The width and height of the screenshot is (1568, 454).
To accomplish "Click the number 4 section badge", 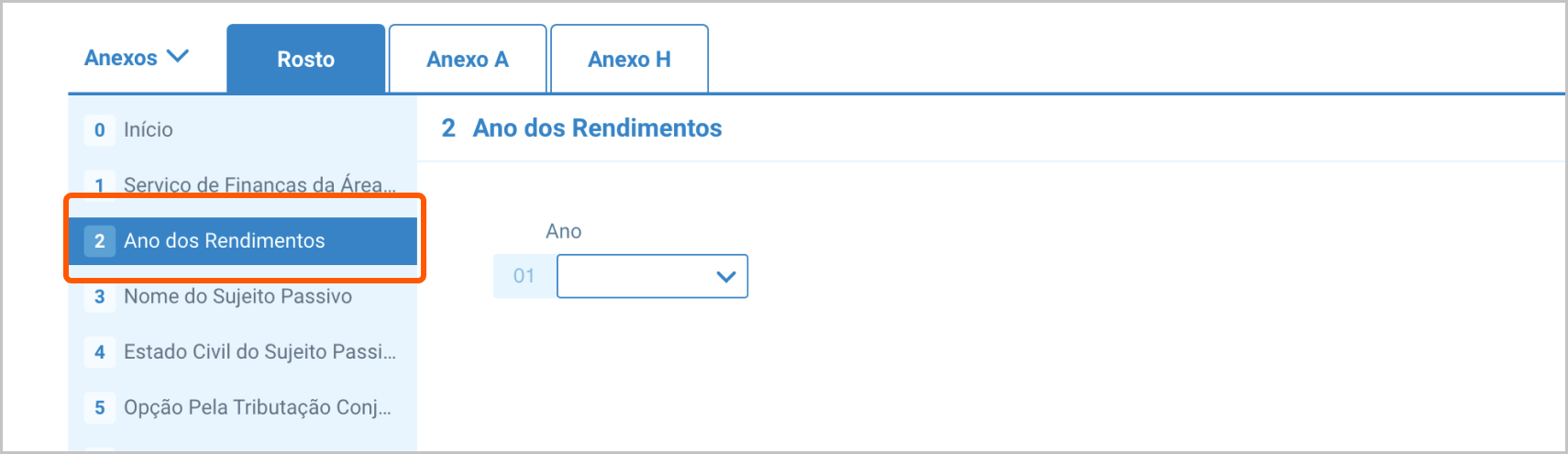I will click(100, 352).
